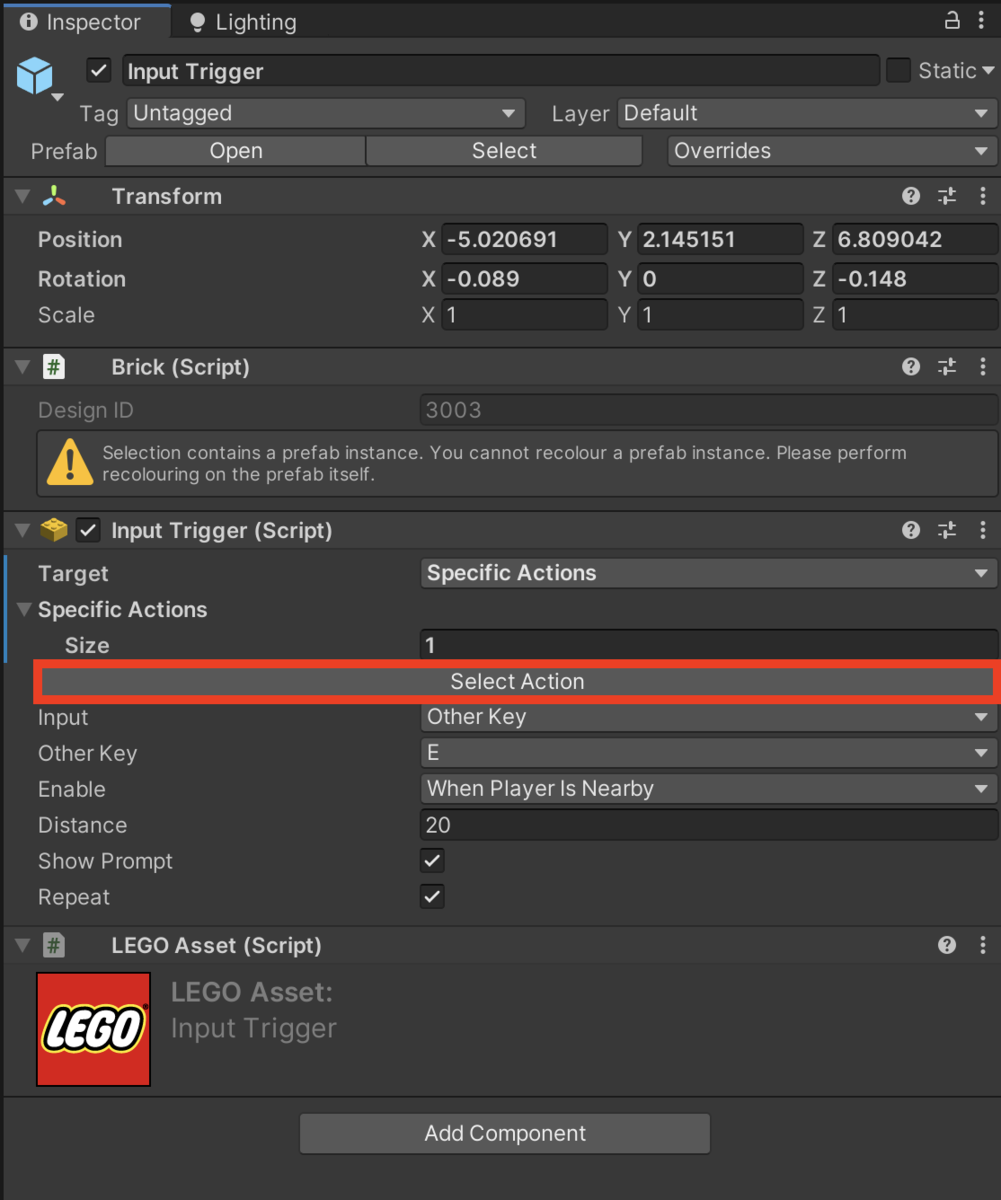This screenshot has height=1200, width=1001.
Task: Click the Position X field
Action: 524,239
